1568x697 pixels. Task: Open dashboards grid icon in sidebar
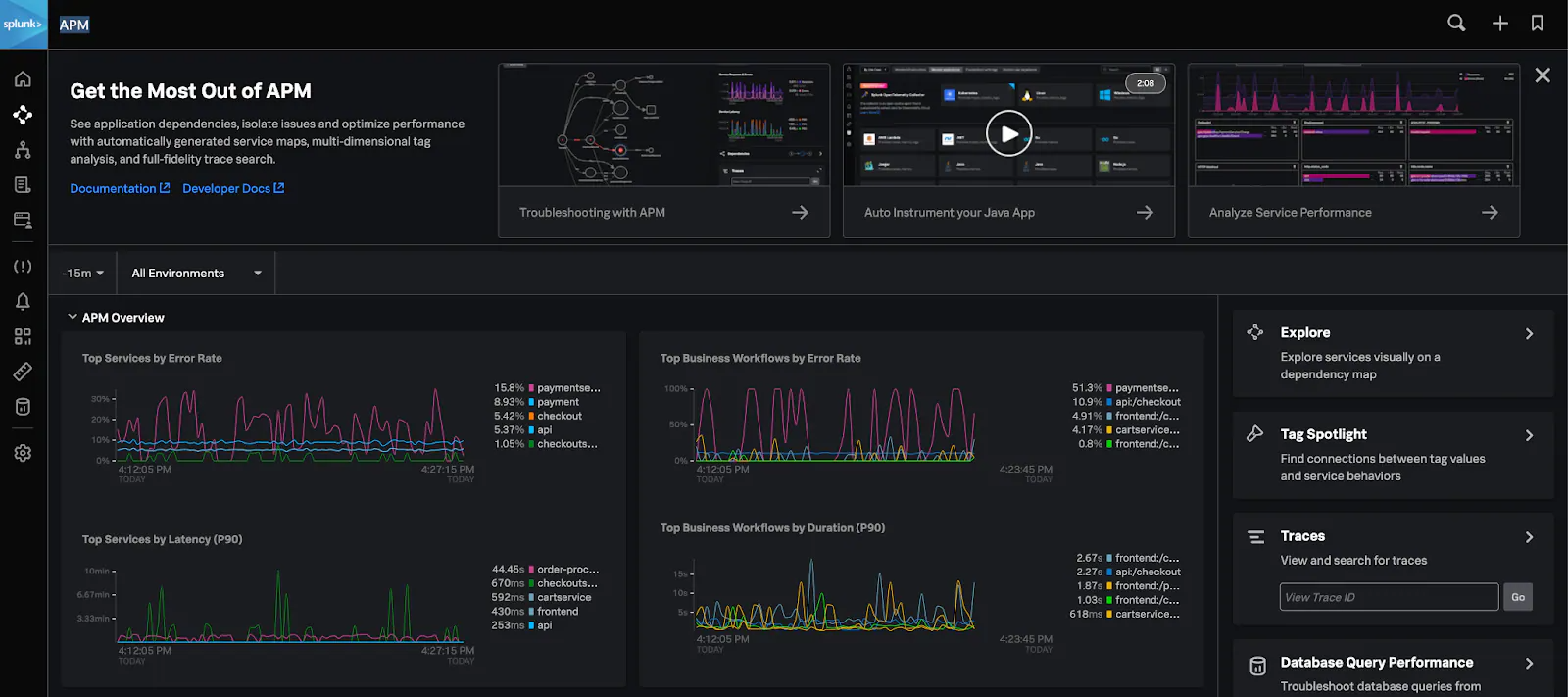pyautogui.click(x=23, y=336)
